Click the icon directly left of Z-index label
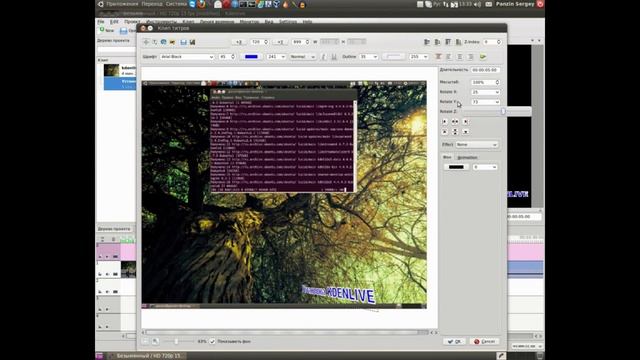Viewport: 640px width, 360px height. click(459, 42)
